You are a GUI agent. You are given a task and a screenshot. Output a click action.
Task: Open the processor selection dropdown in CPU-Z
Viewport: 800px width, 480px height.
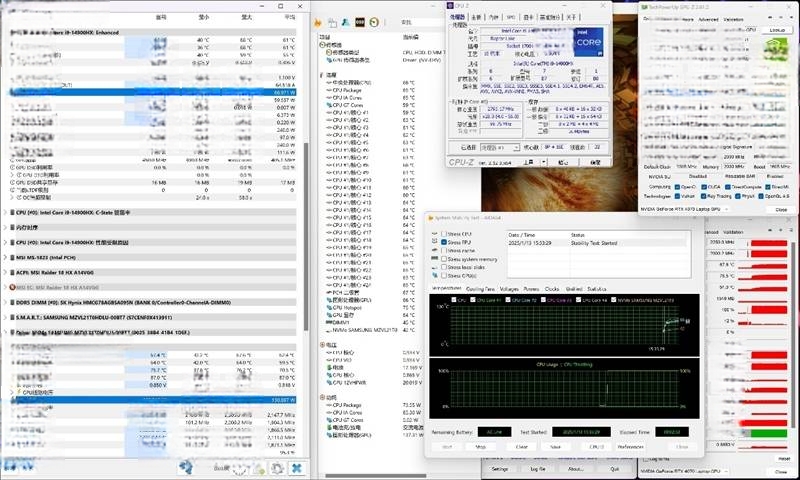coord(499,147)
